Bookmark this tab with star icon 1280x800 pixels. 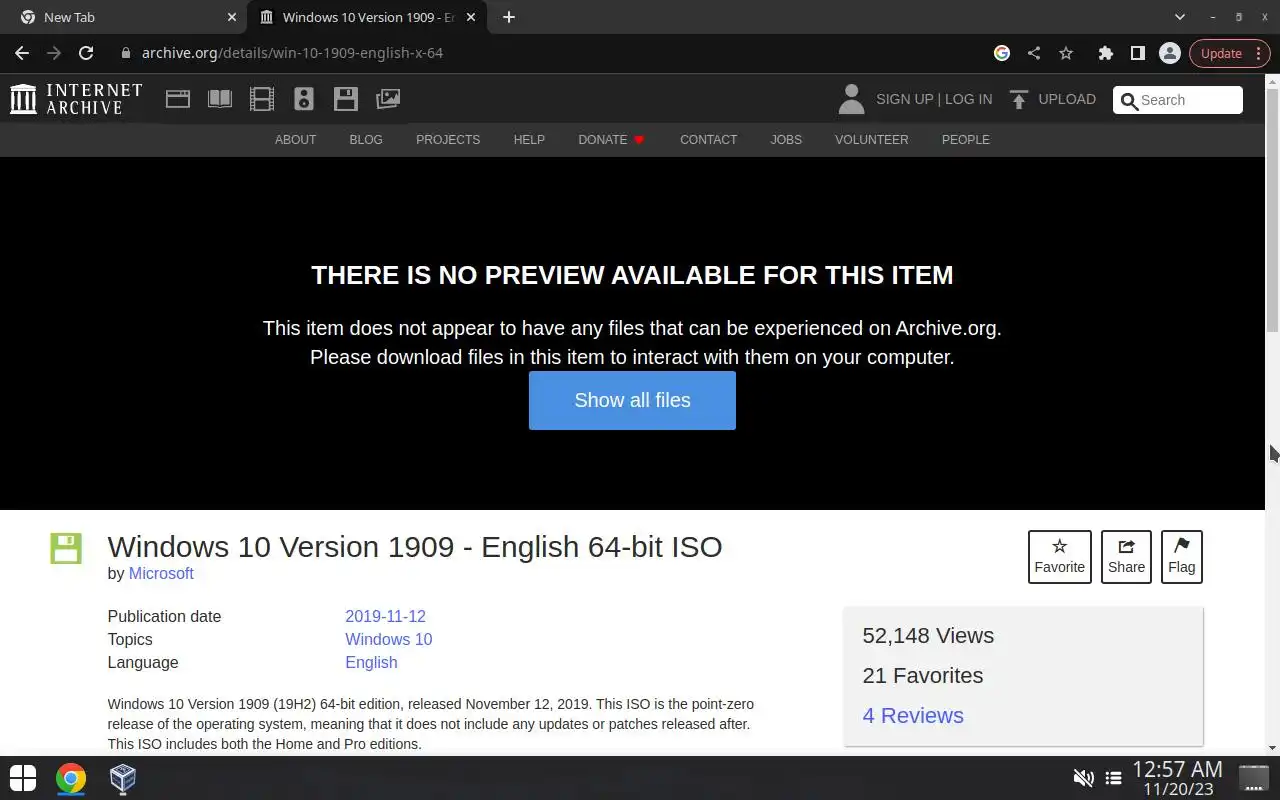1066,53
